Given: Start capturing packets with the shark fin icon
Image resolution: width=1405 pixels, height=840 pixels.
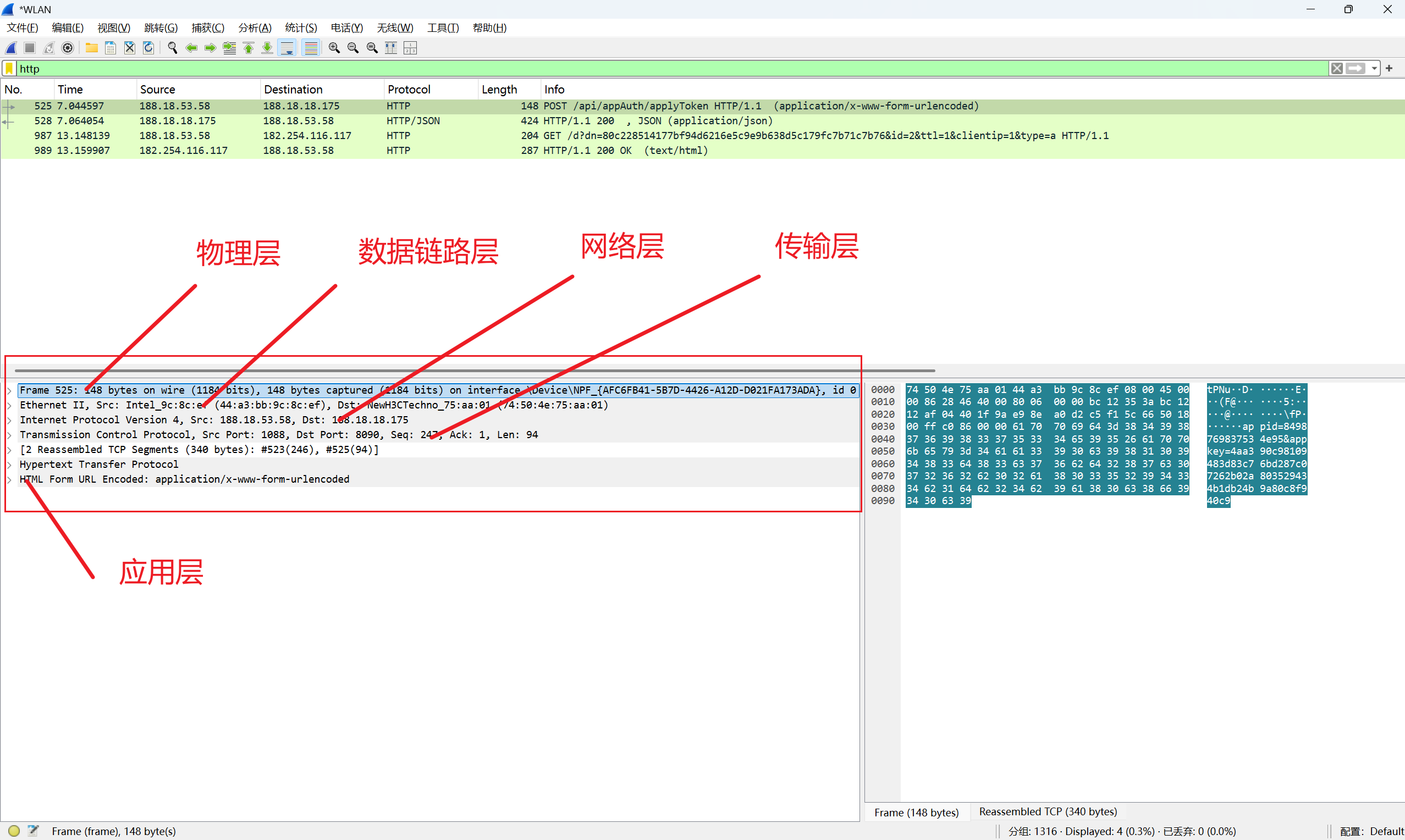Looking at the screenshot, I should [11, 48].
